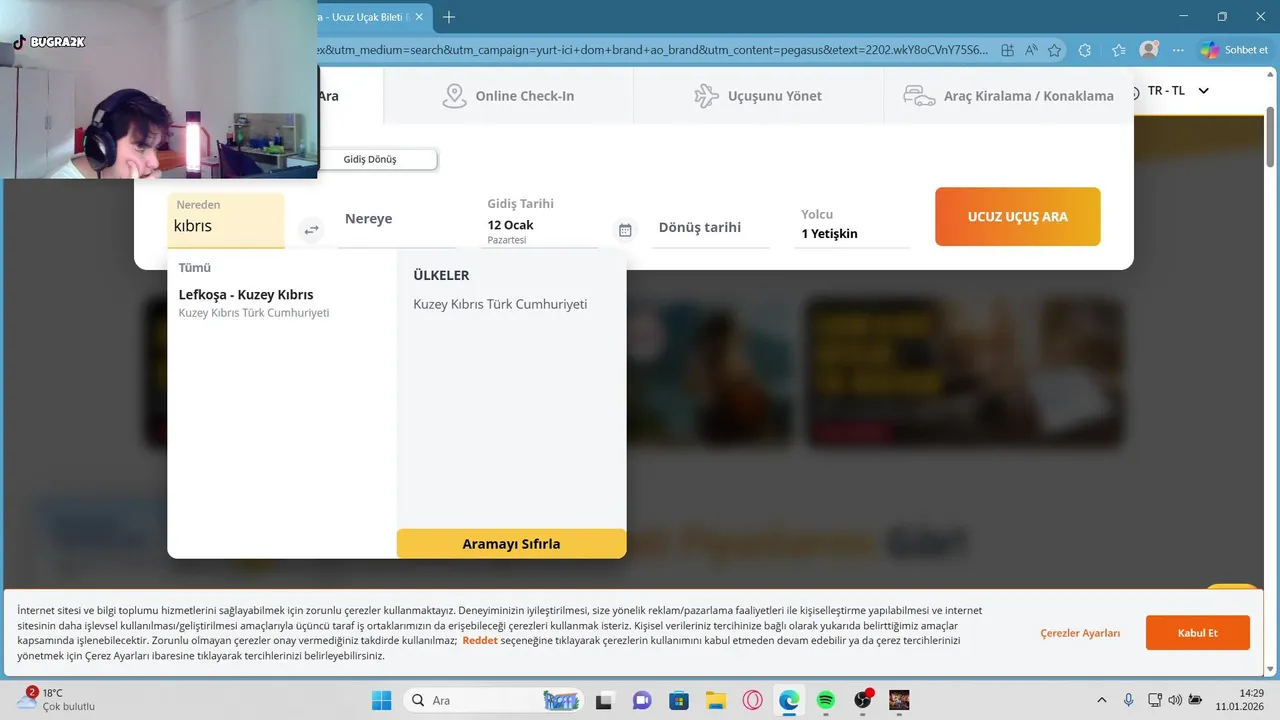The width and height of the screenshot is (1280, 720).
Task: Switch to the Online Check-In tab
Action: point(508,96)
